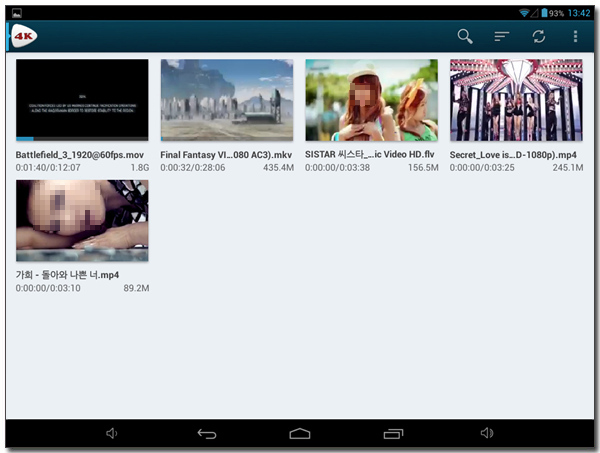Tap the picture notification icon in status bar
The image size is (600, 453).
tap(17, 13)
